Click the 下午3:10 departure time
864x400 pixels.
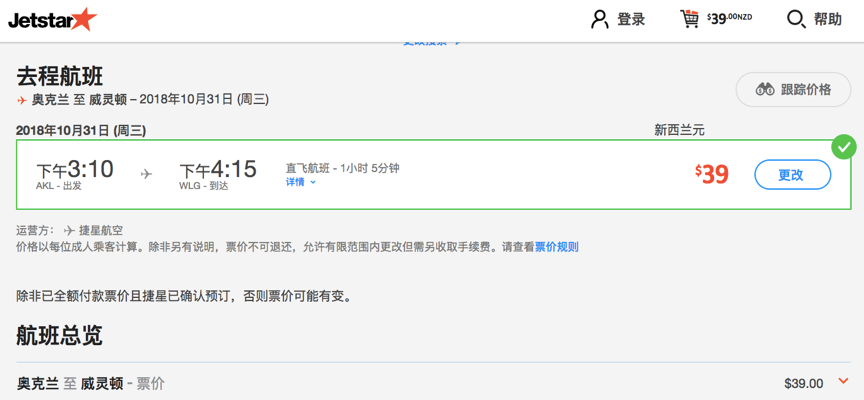[75, 169]
